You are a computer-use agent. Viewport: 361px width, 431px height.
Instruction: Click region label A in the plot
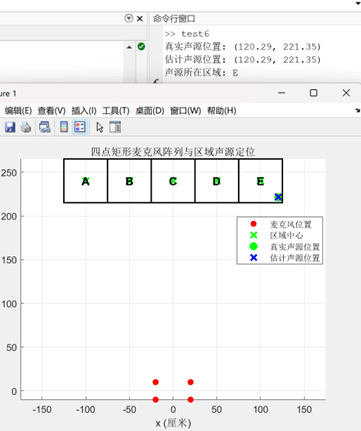coord(86,181)
